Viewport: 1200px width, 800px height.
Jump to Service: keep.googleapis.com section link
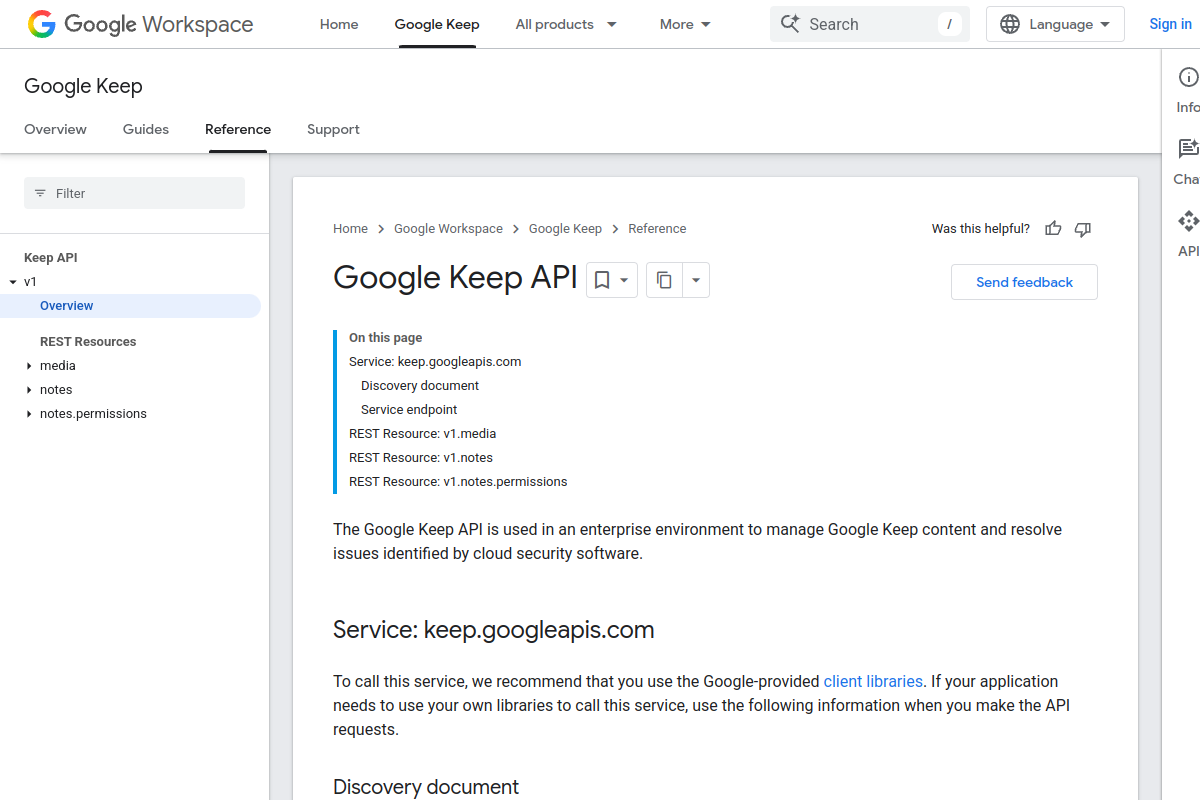(435, 362)
